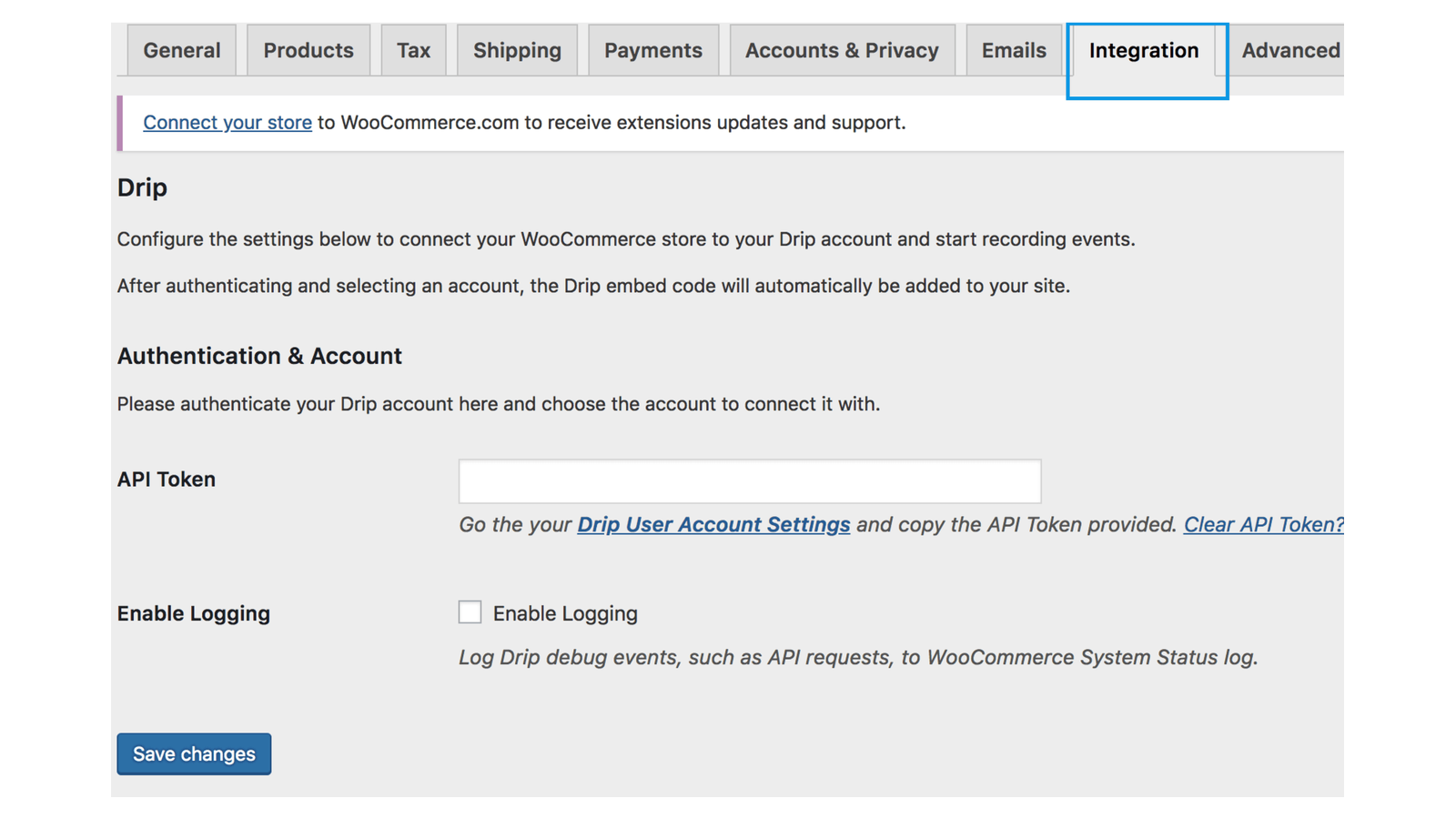Image resolution: width=1456 pixels, height=819 pixels.
Task: Click the Save changes button
Action: point(194,754)
